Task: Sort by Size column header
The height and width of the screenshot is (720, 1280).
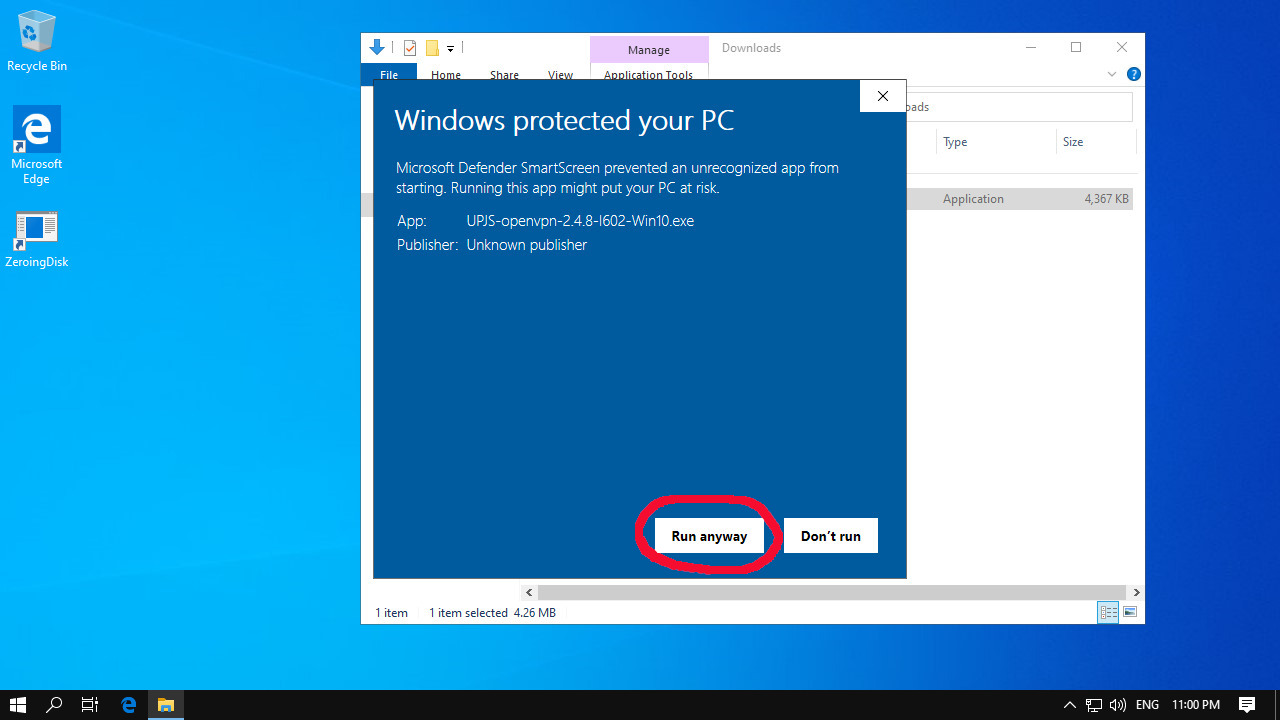Action: (x=1073, y=142)
